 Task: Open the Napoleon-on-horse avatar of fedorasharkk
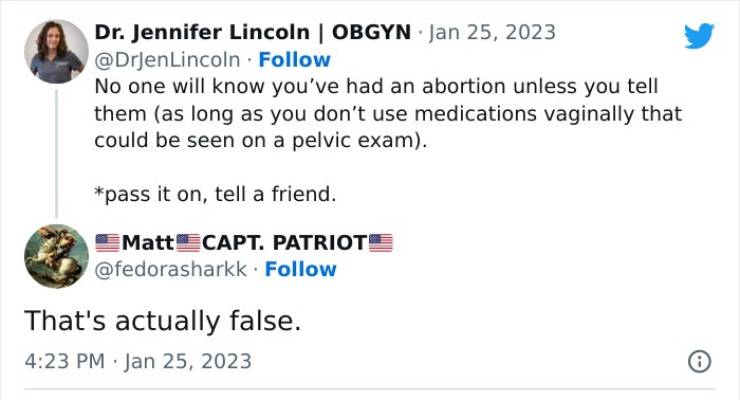pyautogui.click(x=56, y=256)
